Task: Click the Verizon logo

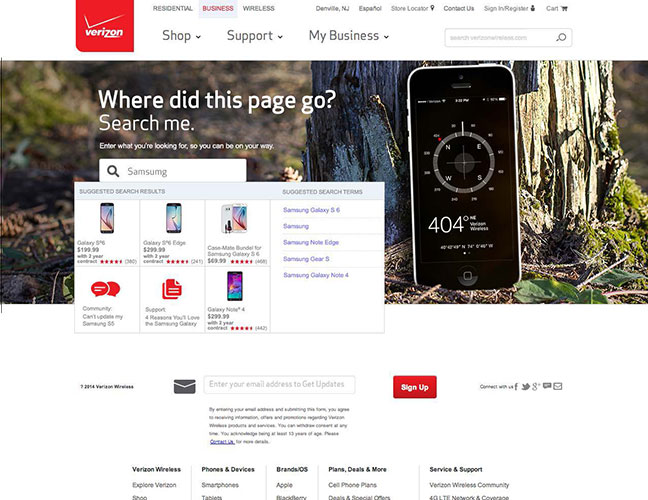Action: (x=105, y=26)
